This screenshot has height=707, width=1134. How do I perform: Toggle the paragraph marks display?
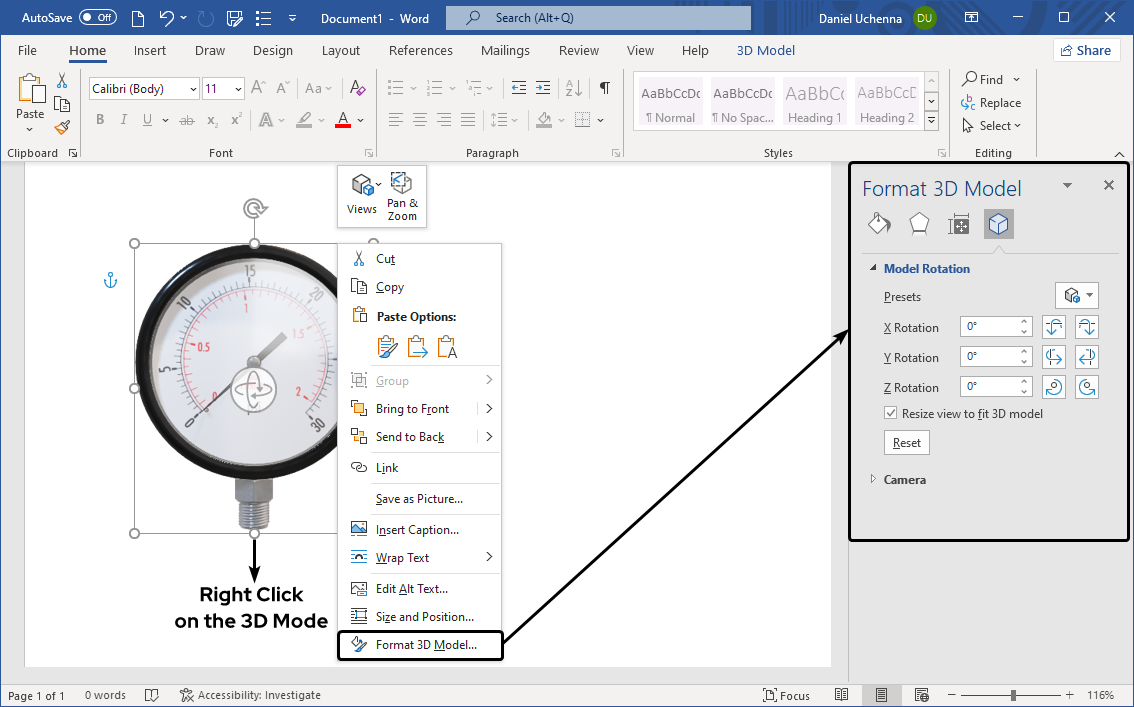pos(604,88)
